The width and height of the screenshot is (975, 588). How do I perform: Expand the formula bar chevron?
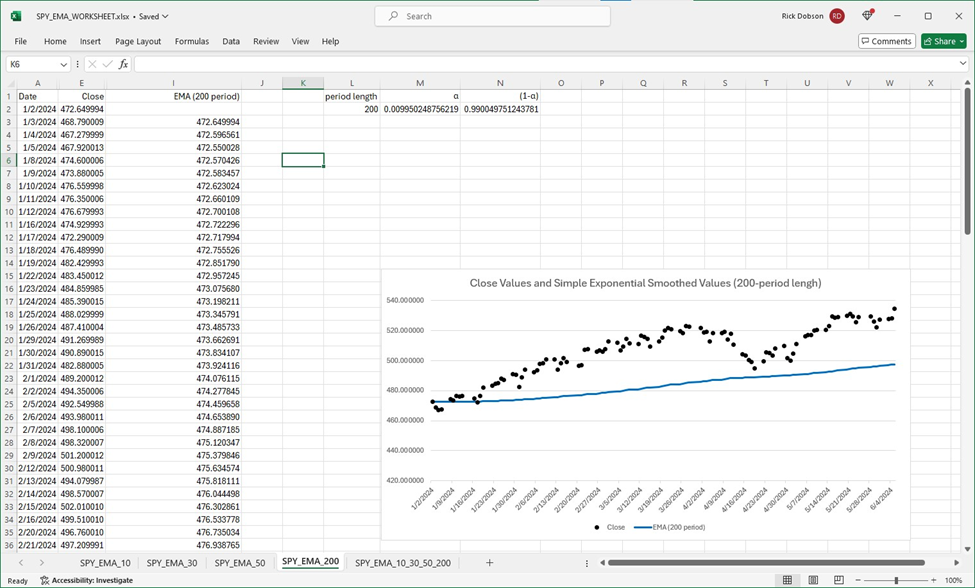(x=963, y=63)
